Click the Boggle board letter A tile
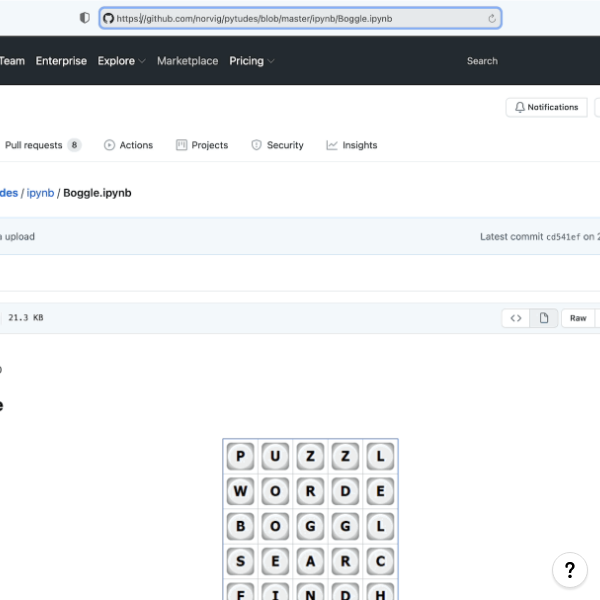Viewport: 600px width, 600px height. click(310, 561)
